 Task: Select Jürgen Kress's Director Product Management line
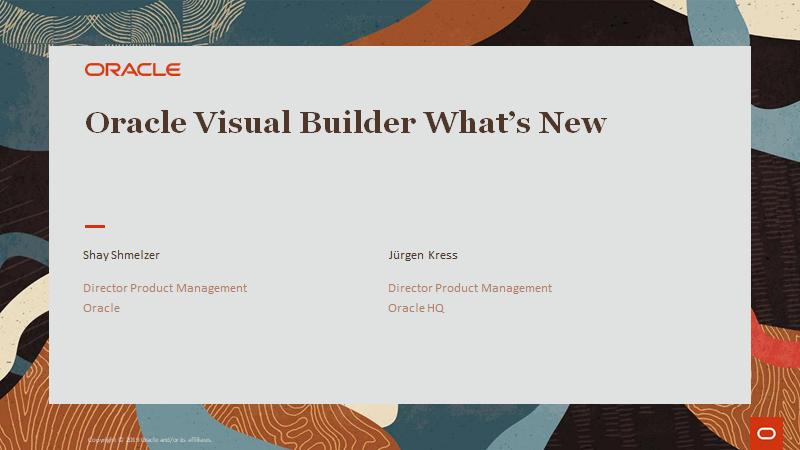[470, 288]
